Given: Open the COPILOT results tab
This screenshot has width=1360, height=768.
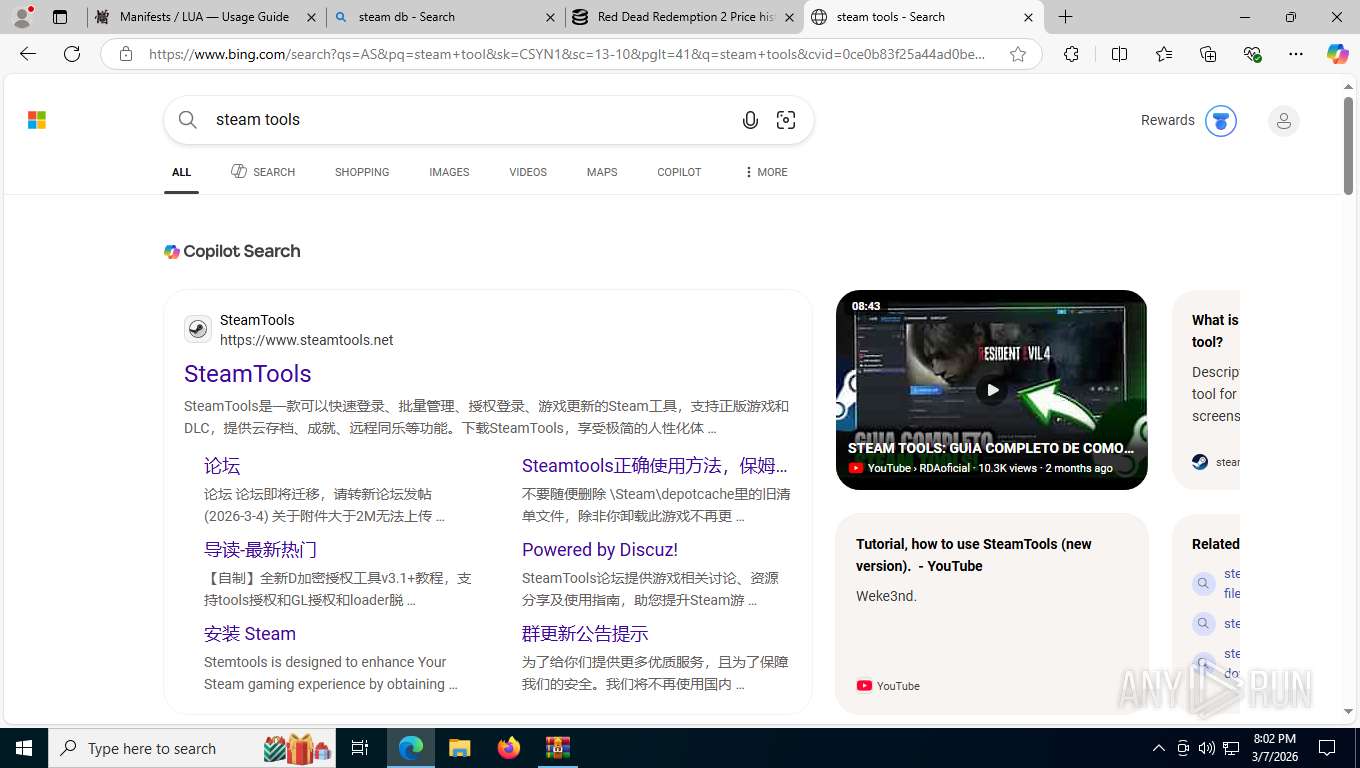Looking at the screenshot, I should [679, 172].
